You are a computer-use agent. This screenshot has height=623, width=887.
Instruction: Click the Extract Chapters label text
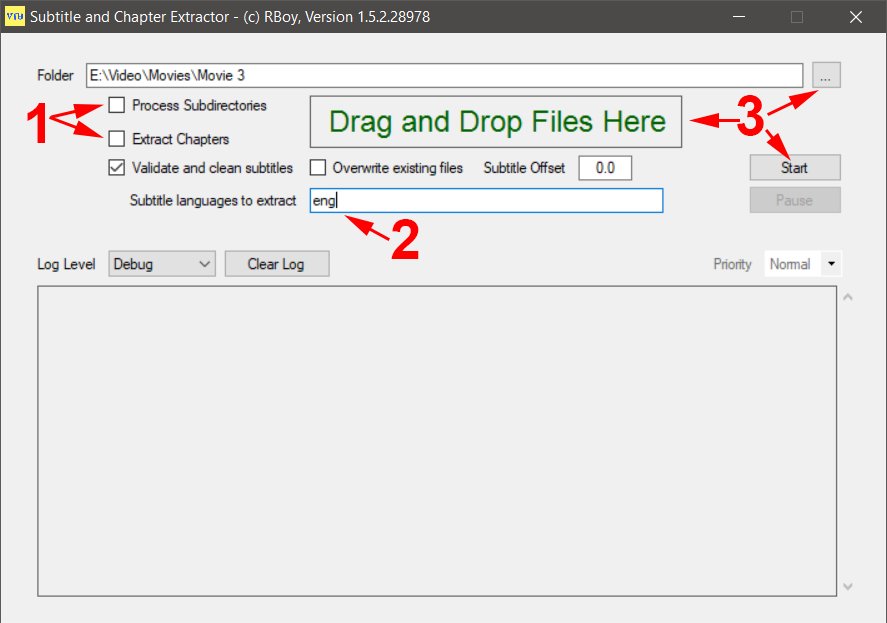pos(180,139)
